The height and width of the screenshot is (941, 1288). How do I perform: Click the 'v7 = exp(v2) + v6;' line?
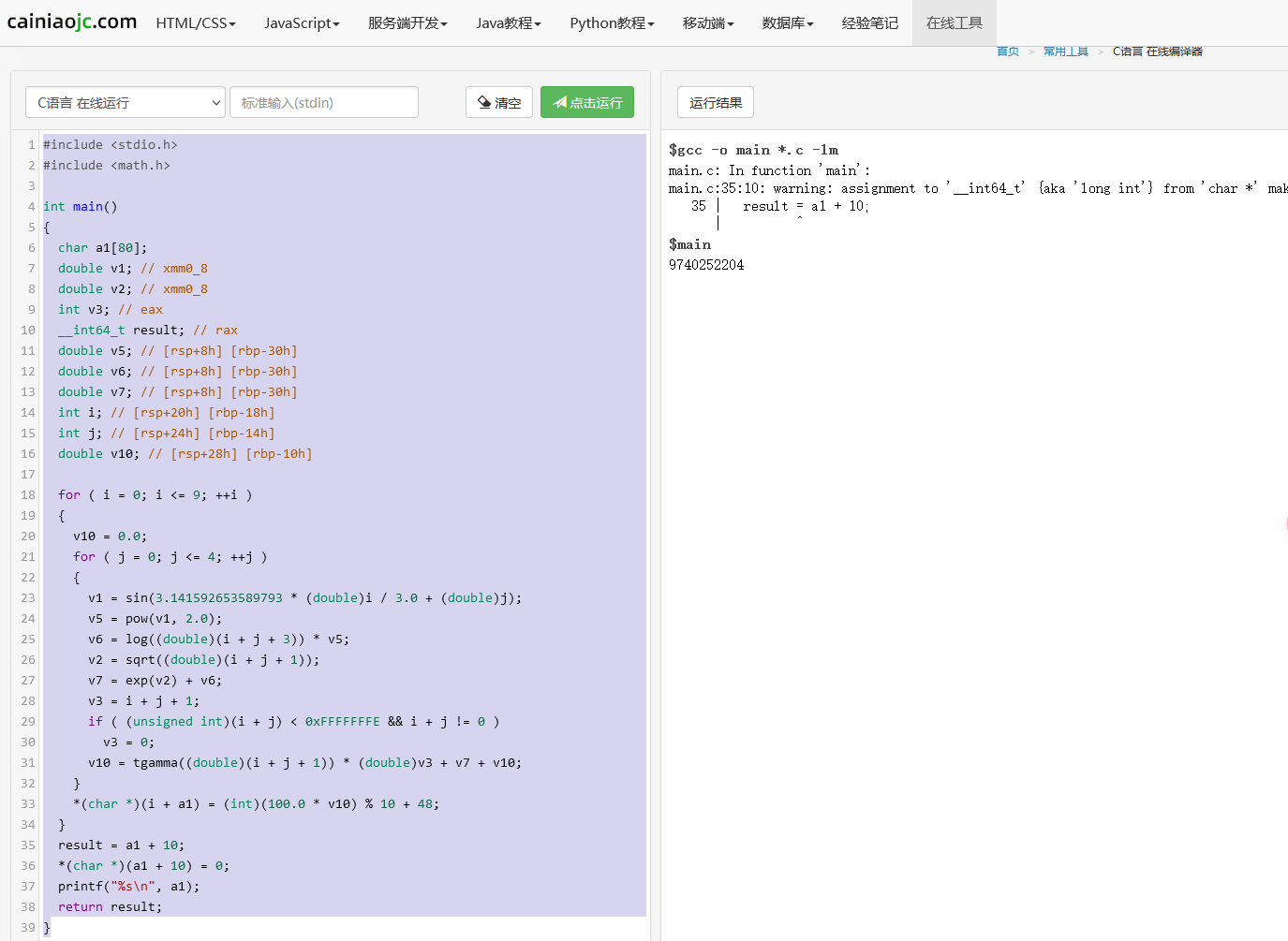tap(155, 680)
